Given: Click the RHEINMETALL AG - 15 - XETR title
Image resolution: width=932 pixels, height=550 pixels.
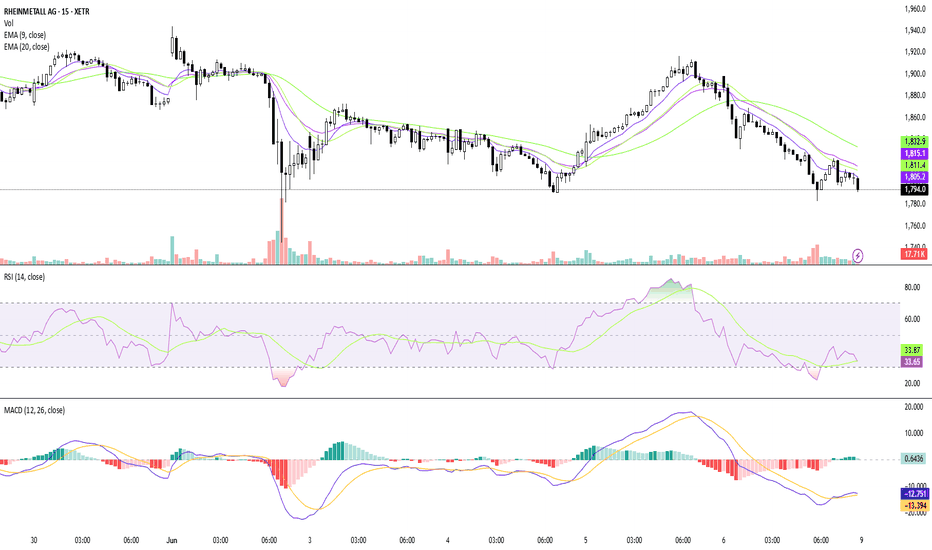Looking at the screenshot, I should point(47,11).
